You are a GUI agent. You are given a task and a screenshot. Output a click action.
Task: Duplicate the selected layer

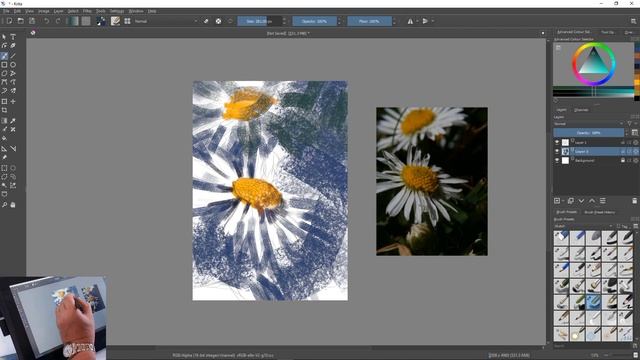pyautogui.click(x=571, y=201)
